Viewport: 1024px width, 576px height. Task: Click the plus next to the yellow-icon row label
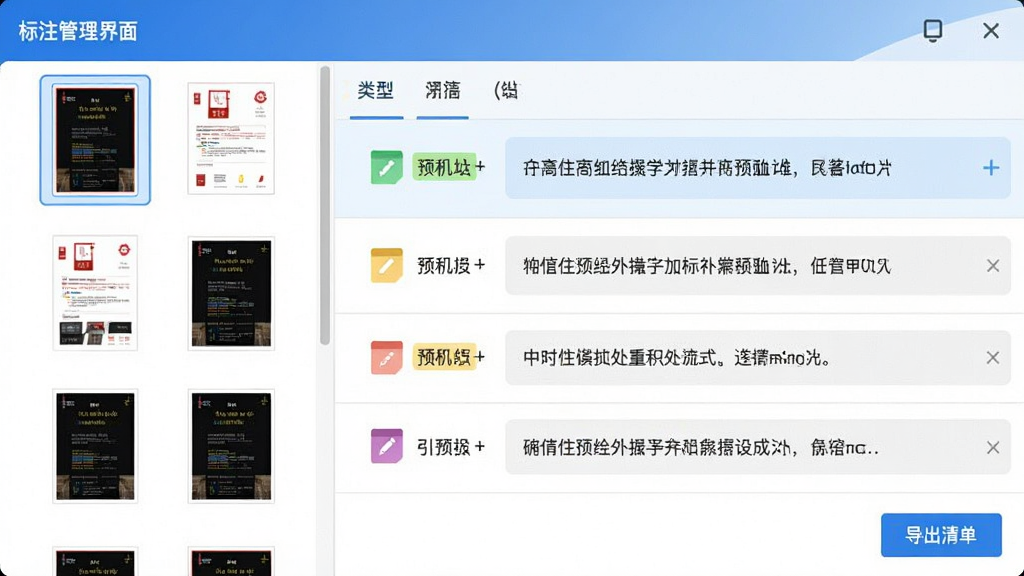point(480,265)
